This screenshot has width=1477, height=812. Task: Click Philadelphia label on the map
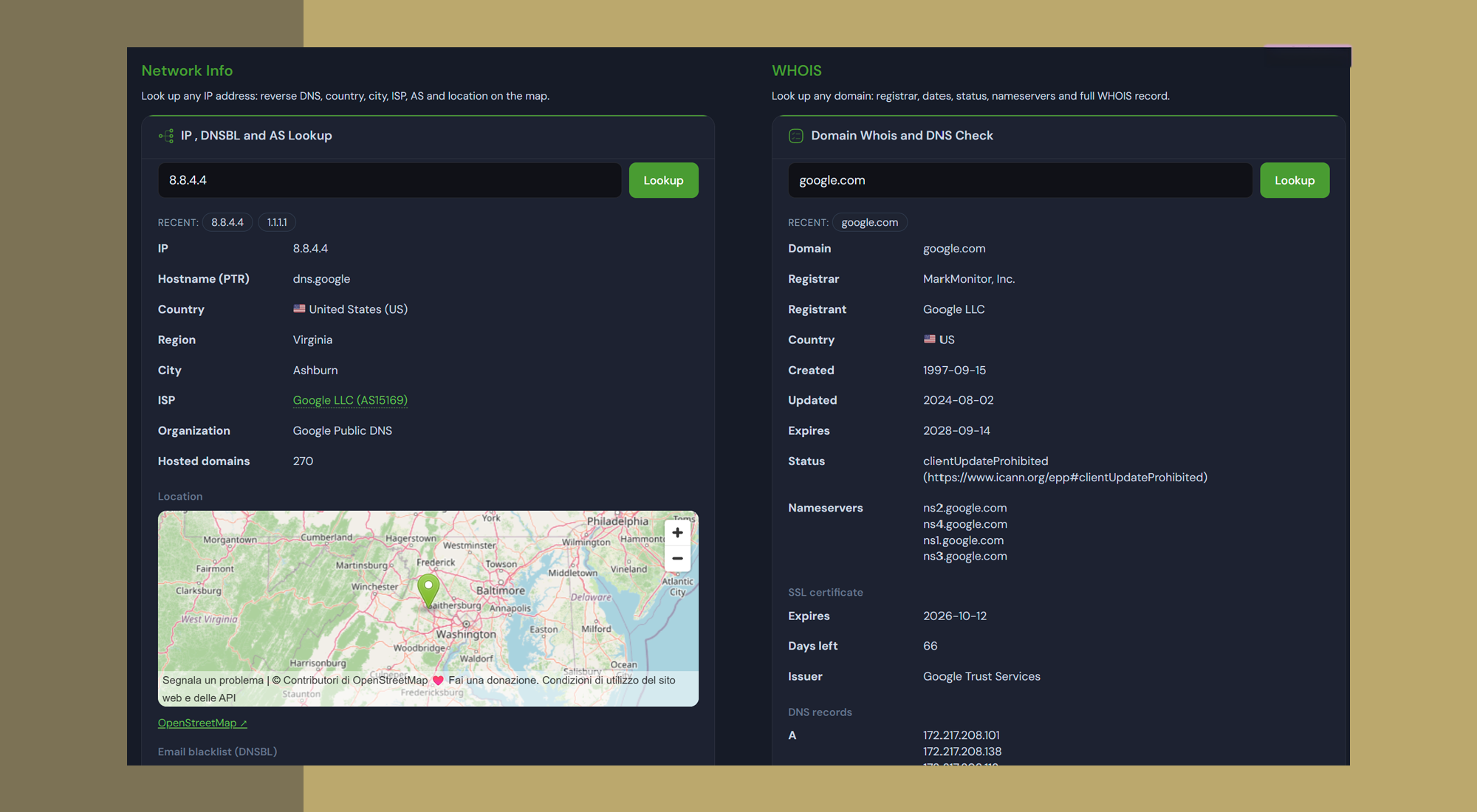click(x=617, y=521)
